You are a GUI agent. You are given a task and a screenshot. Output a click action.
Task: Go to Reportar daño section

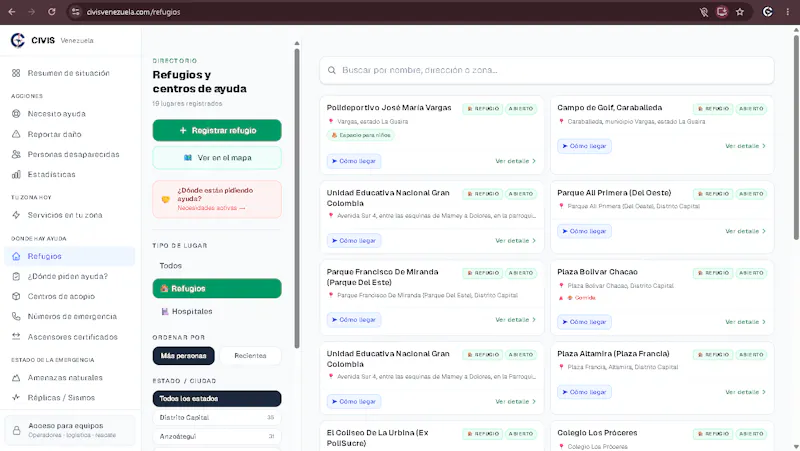point(68,134)
